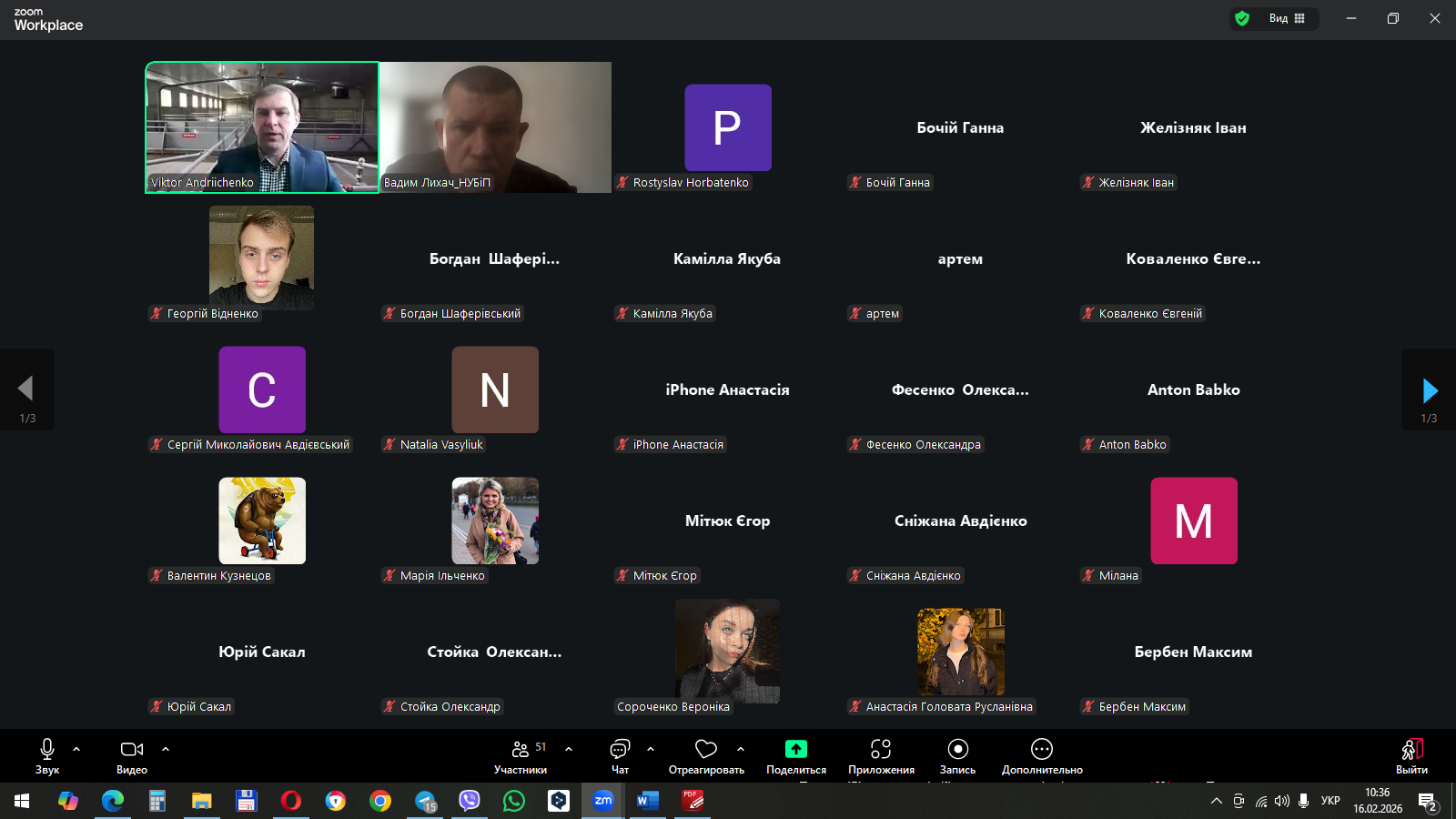Open the Chat panel
Viewport: 1456px width, 819px height.
620,756
